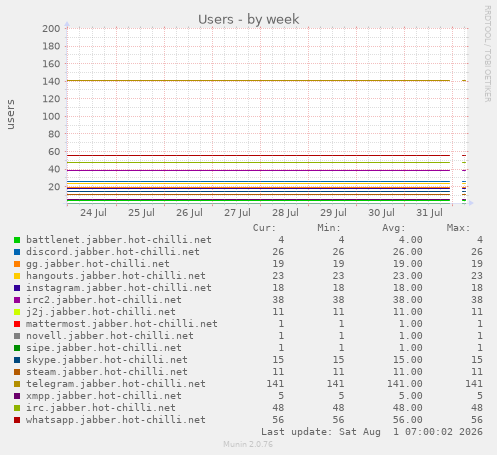Click the irc.jabber.hot-chilli.net legend entry

click(x=101, y=408)
